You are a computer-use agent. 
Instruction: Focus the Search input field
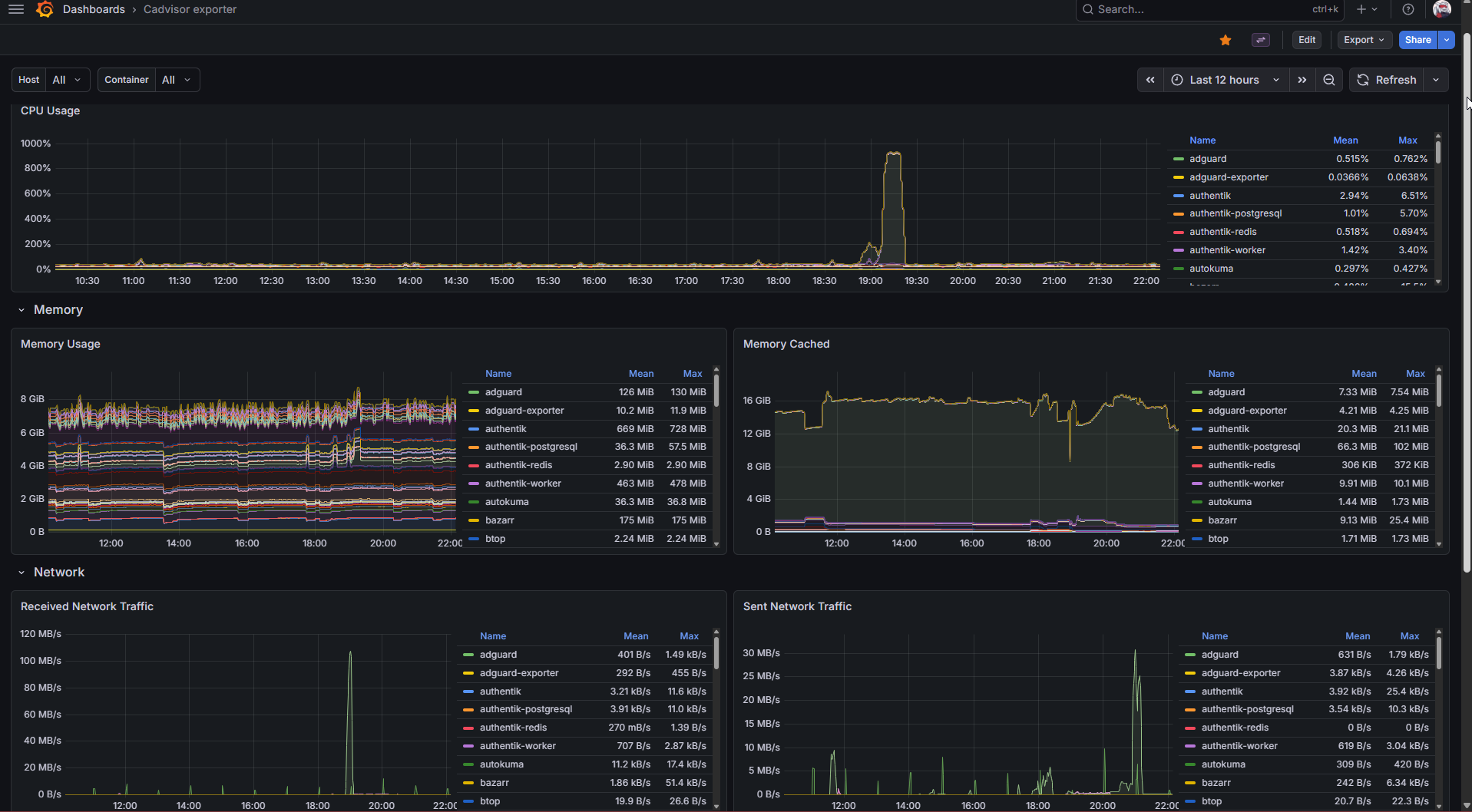point(1209,9)
